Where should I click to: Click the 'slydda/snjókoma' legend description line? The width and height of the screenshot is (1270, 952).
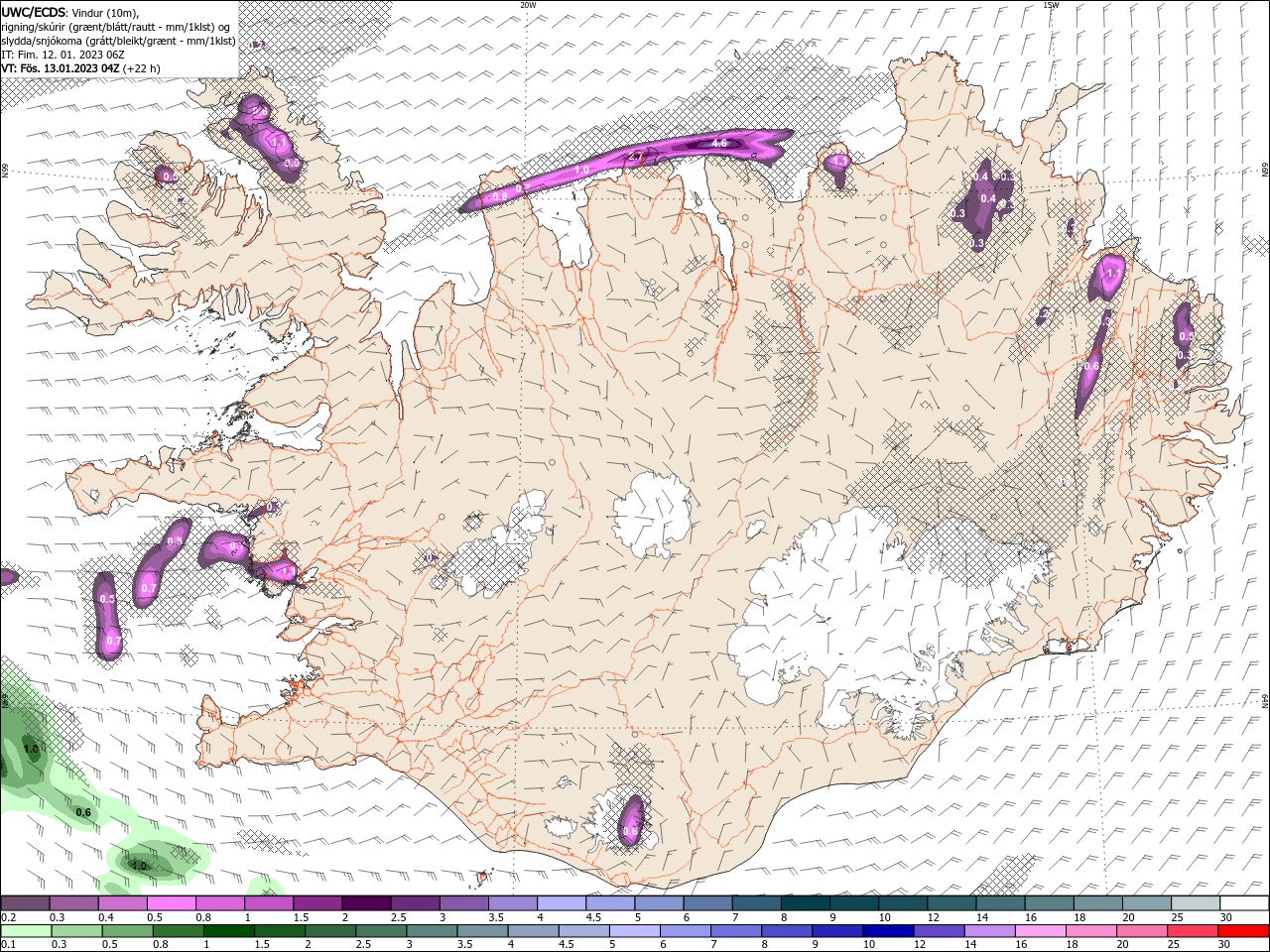(119, 41)
